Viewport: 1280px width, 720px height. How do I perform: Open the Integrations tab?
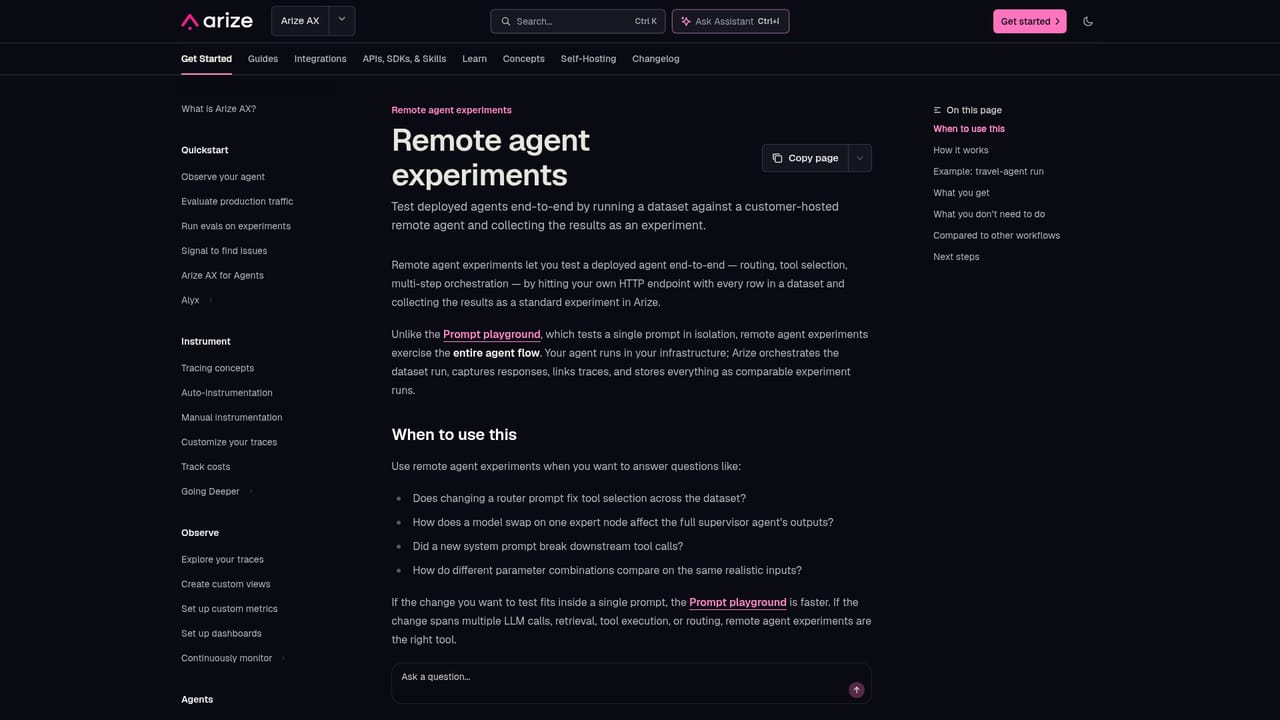click(320, 59)
